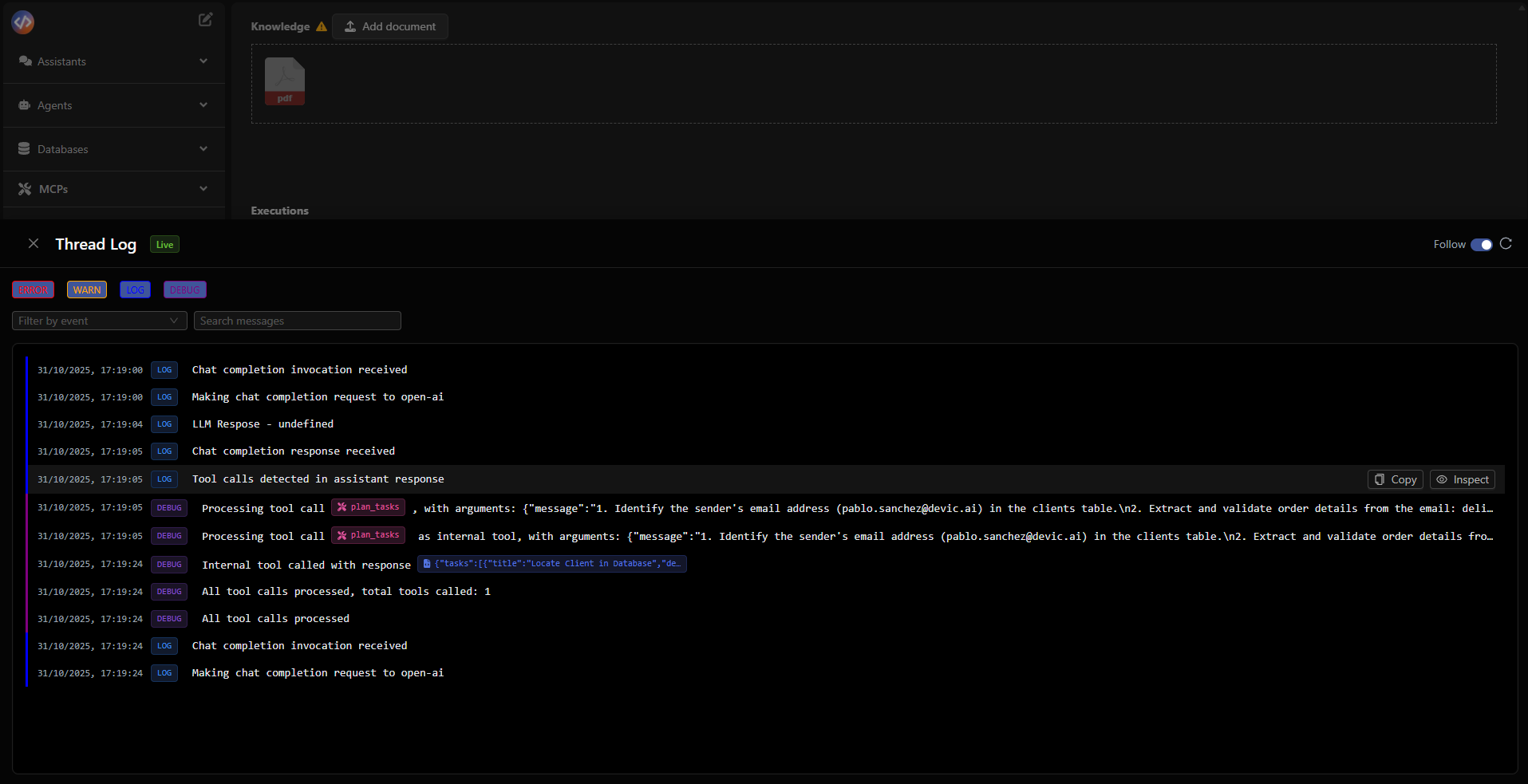Close the Thread Log panel

34,243
